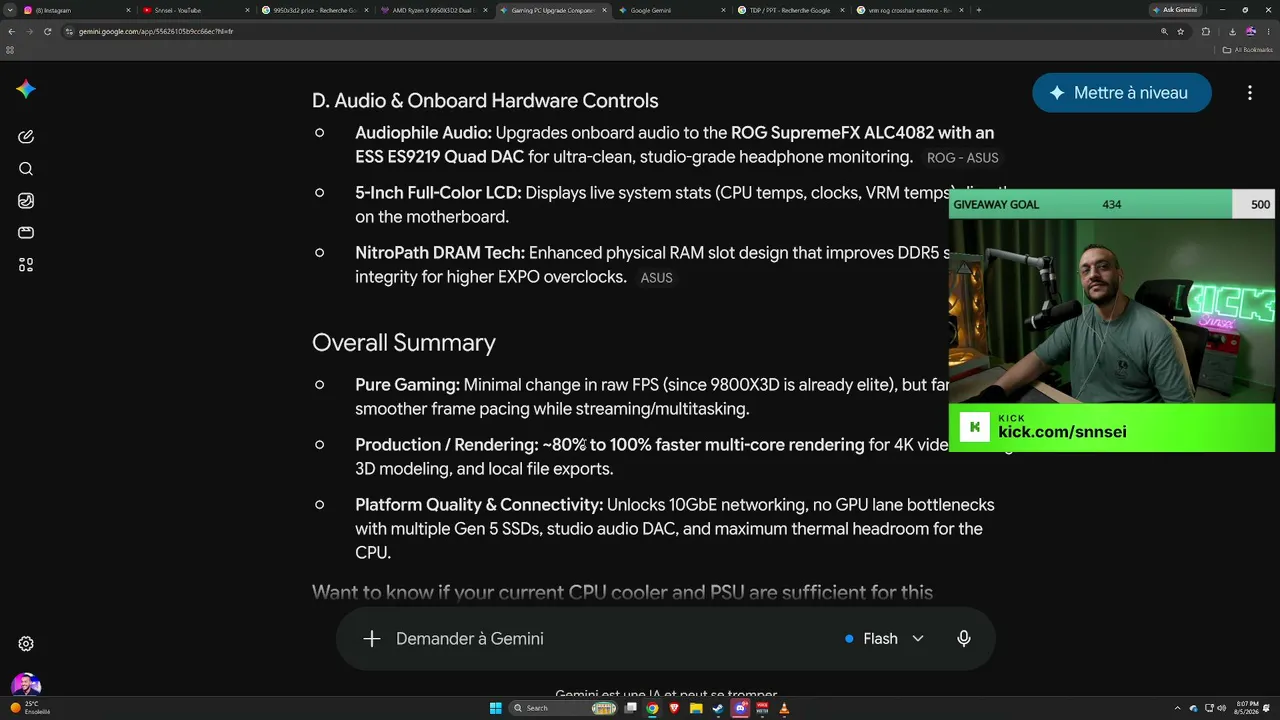Click the 'NitroPath DRAM Tech:' bold label
1280x720 pixels.
point(440,253)
